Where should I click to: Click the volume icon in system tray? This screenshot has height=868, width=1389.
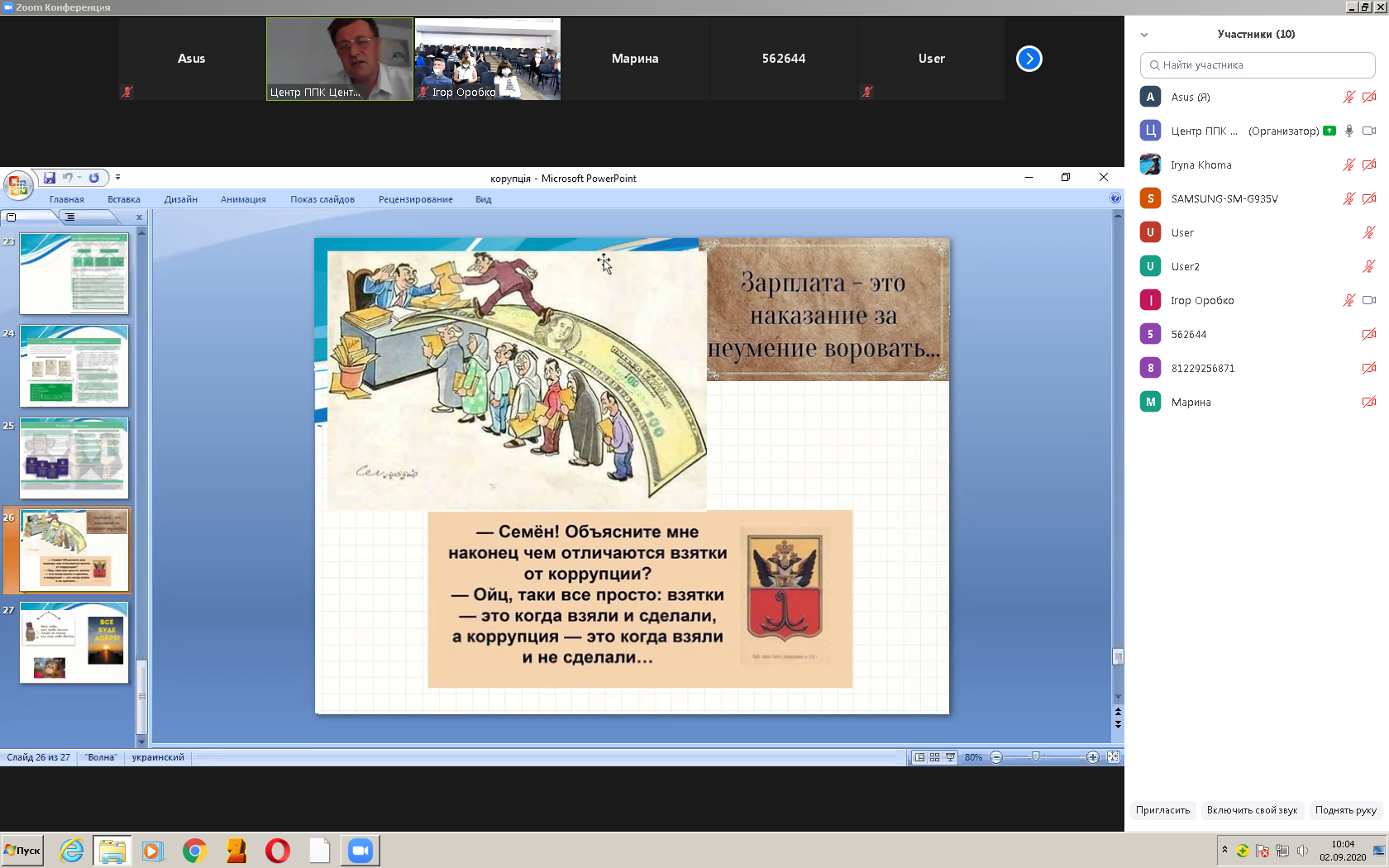point(1303,851)
